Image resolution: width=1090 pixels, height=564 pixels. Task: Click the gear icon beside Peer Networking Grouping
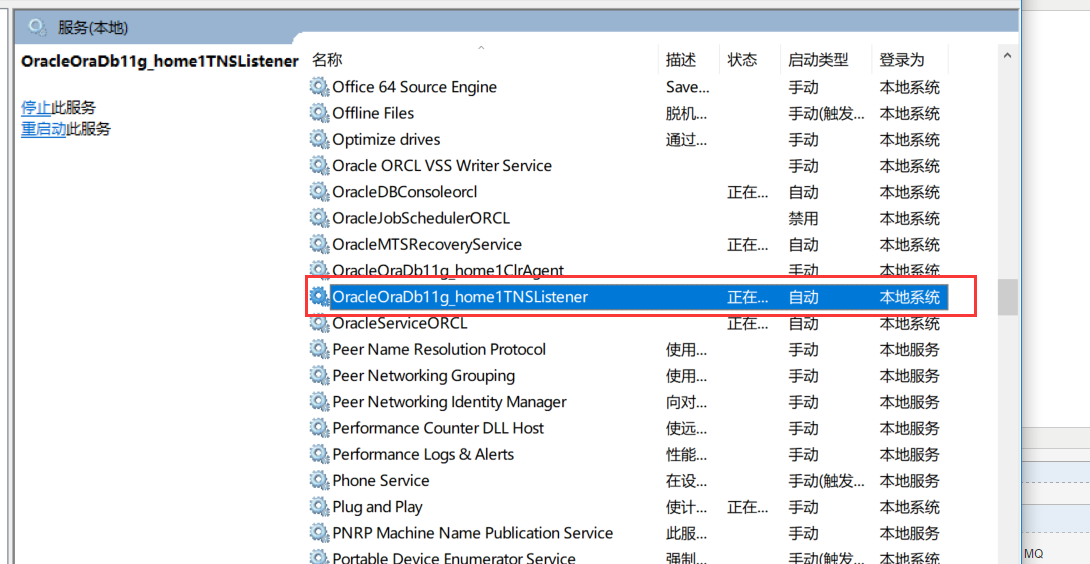[319, 376]
